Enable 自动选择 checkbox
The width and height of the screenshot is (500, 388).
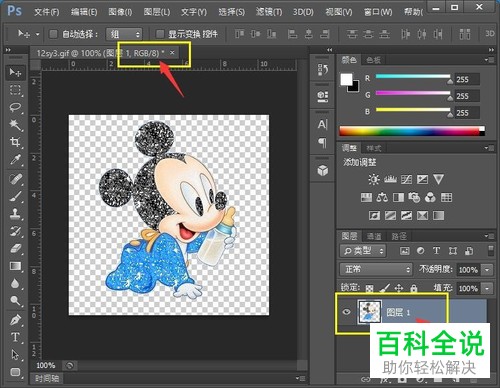(x=53, y=34)
